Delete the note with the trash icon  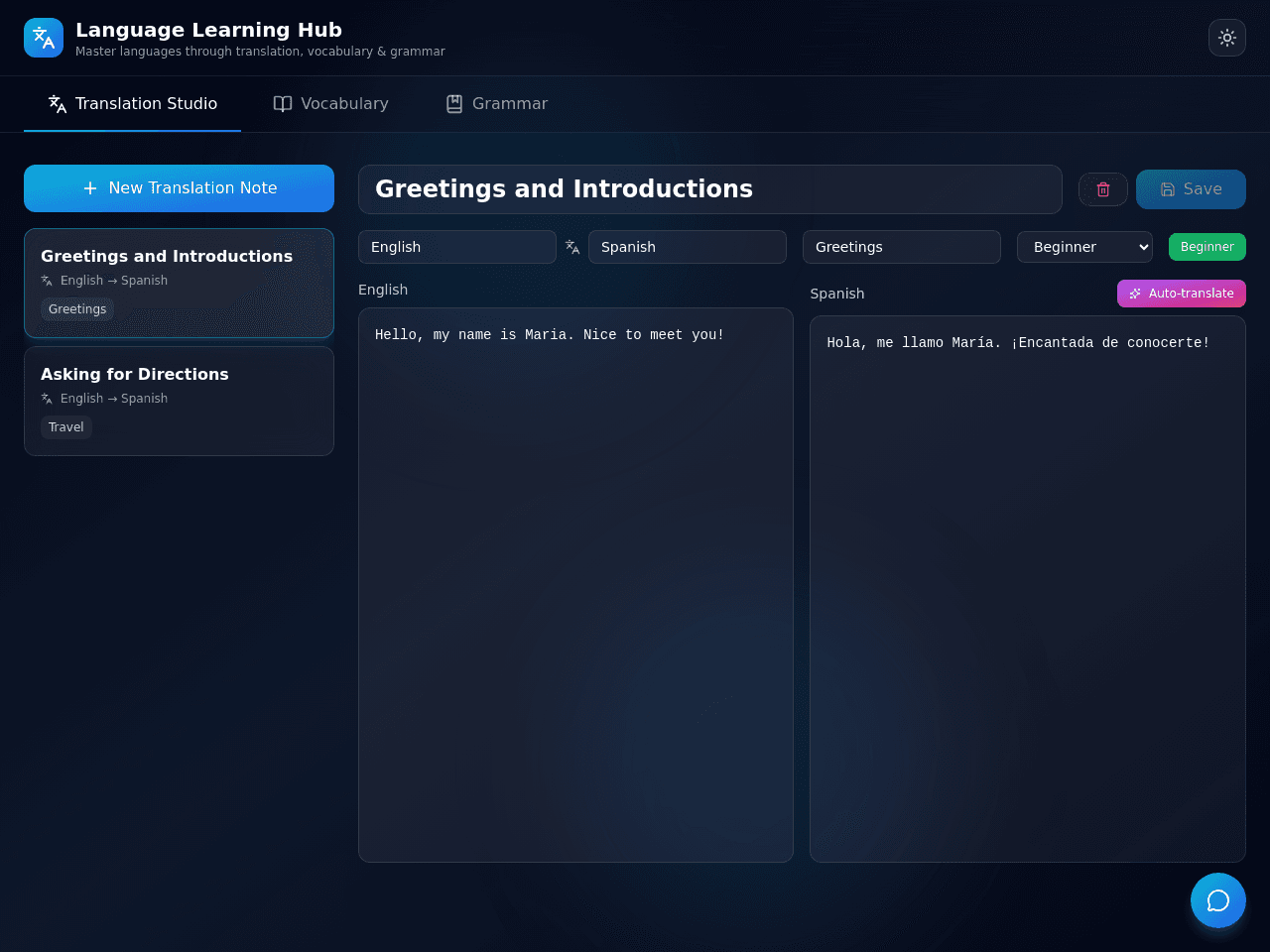click(x=1103, y=189)
